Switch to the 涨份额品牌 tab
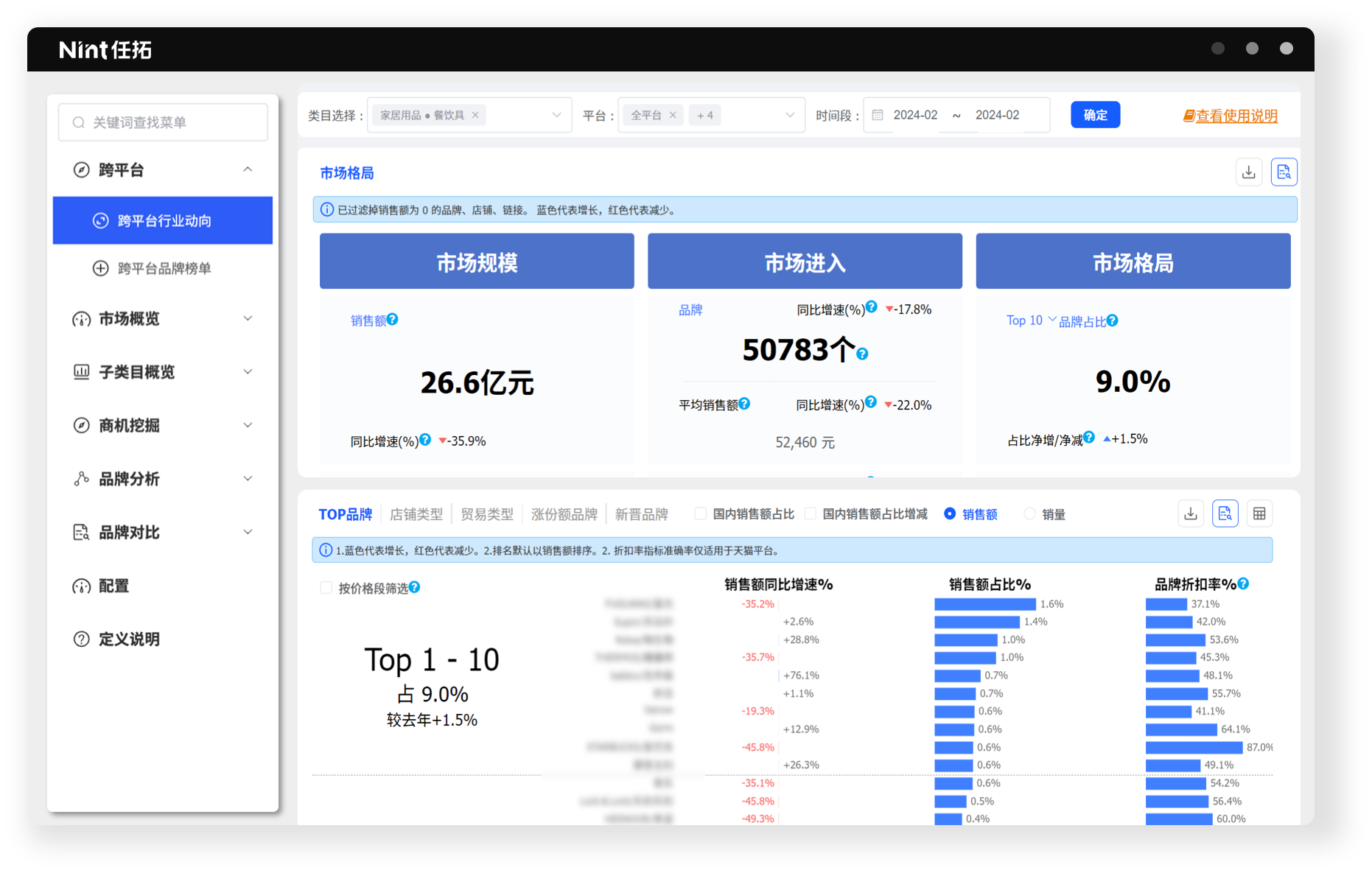The image size is (1372, 873). pos(564,514)
